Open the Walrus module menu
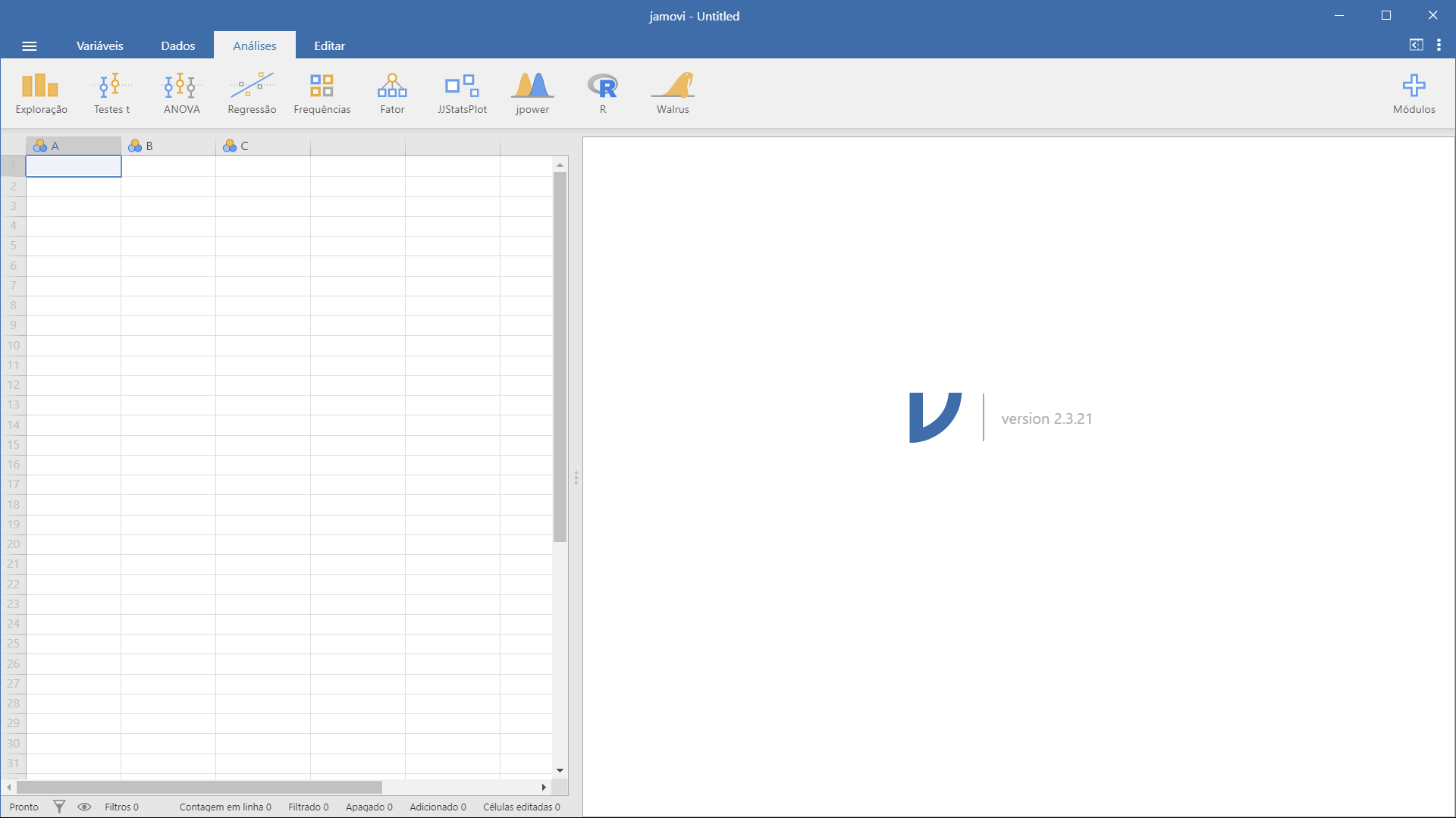This screenshot has height=818, width=1456. [x=673, y=94]
